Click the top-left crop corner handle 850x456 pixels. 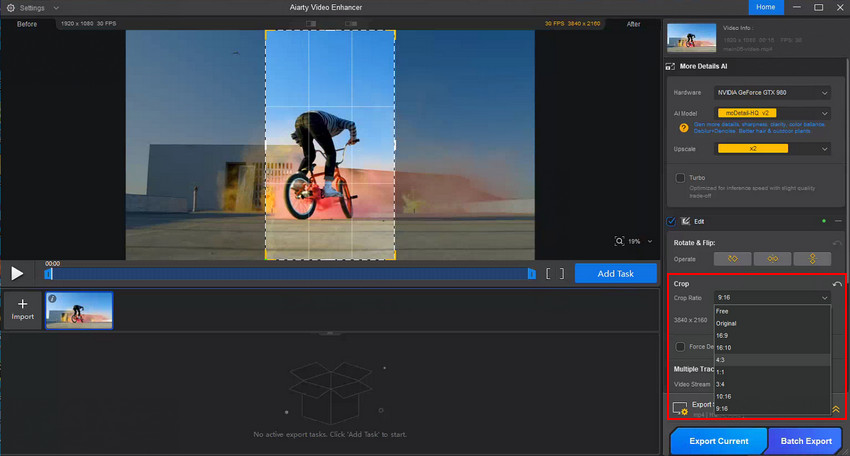(266, 31)
